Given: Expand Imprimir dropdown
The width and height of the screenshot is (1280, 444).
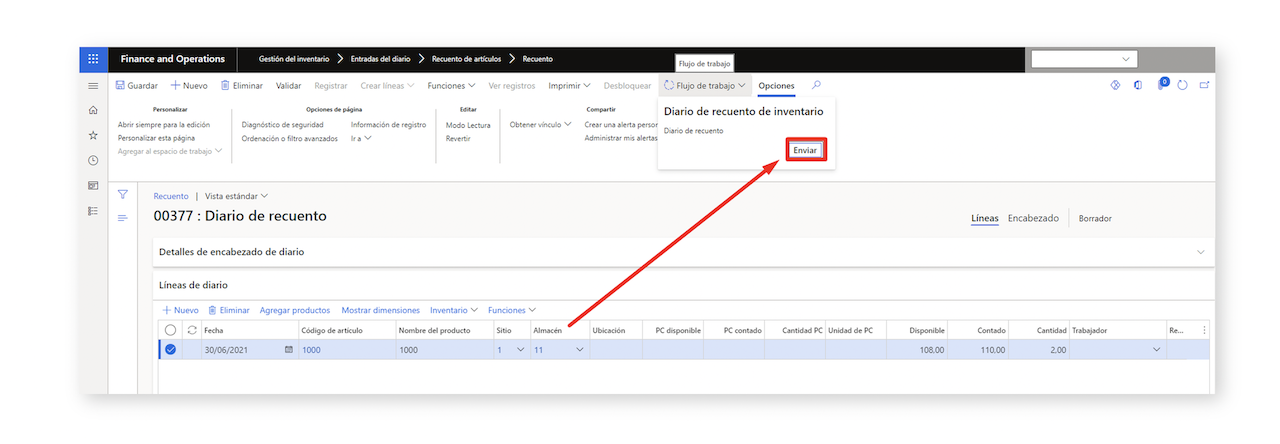Looking at the screenshot, I should (x=569, y=86).
